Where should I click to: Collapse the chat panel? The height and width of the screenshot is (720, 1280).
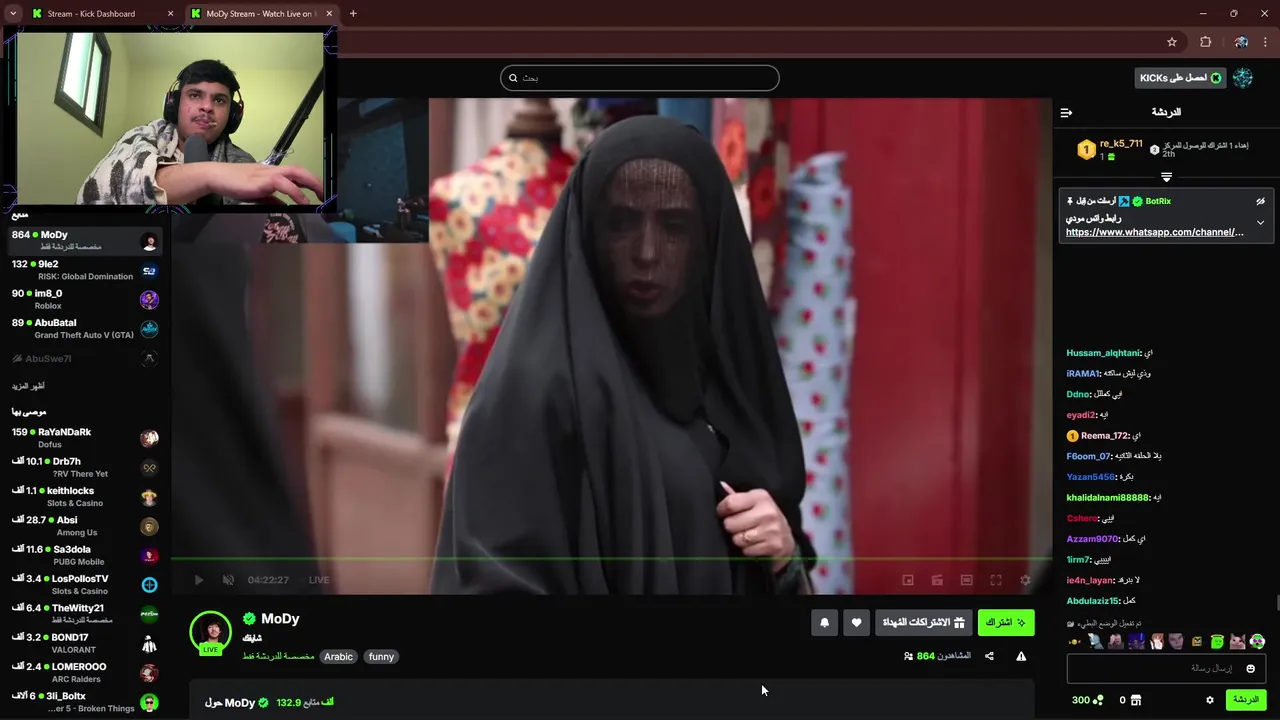pyautogui.click(x=1066, y=112)
